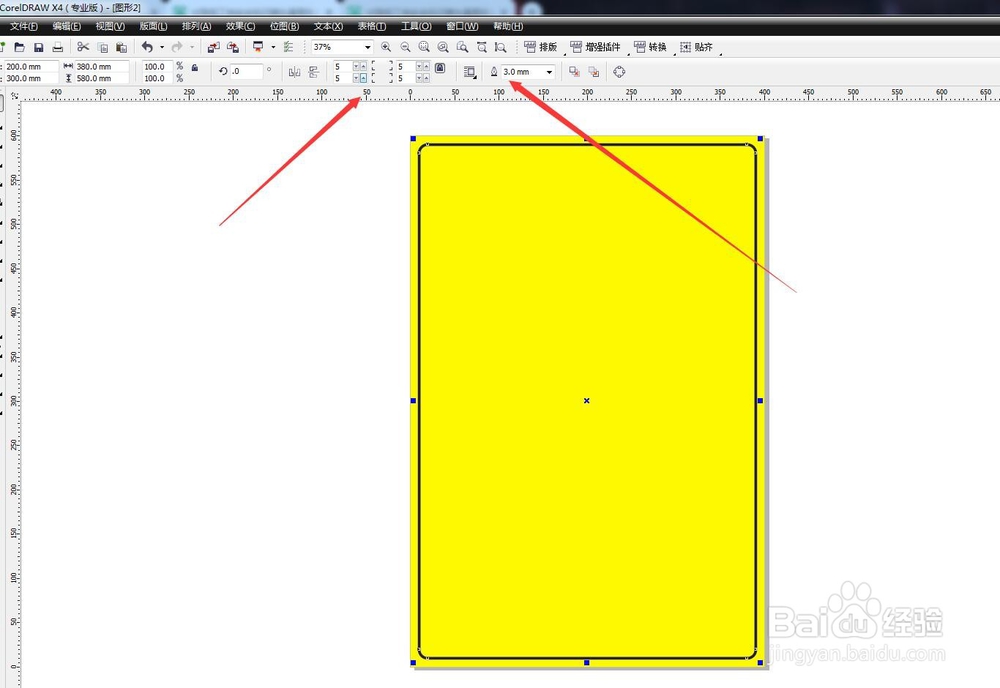1000x688 pixels.
Task: Increase top-right corner roundness spinner
Action: [426, 66]
